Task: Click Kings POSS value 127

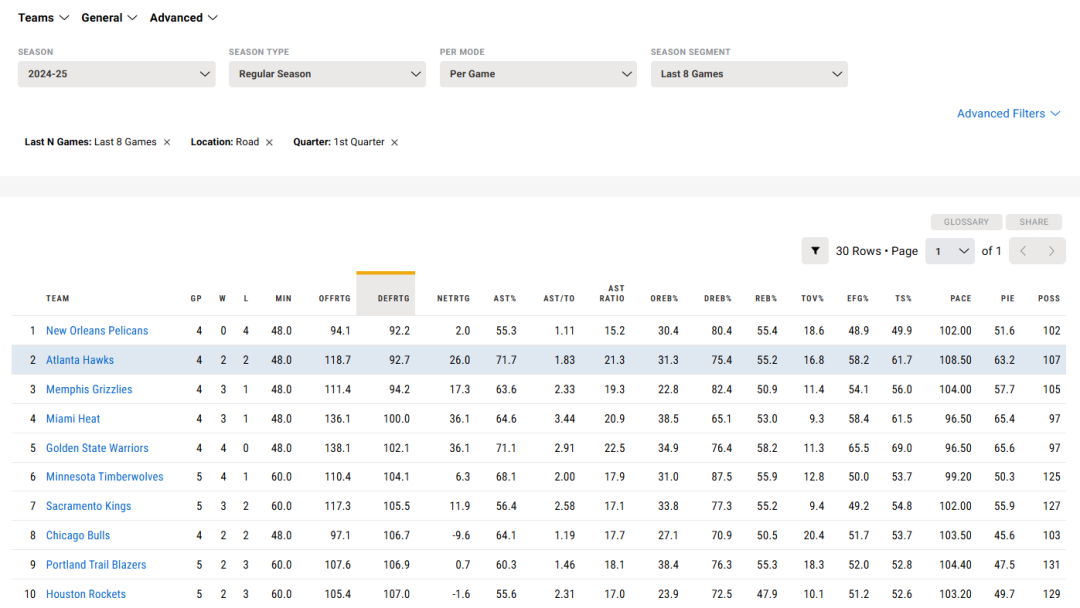Action: coord(1051,506)
